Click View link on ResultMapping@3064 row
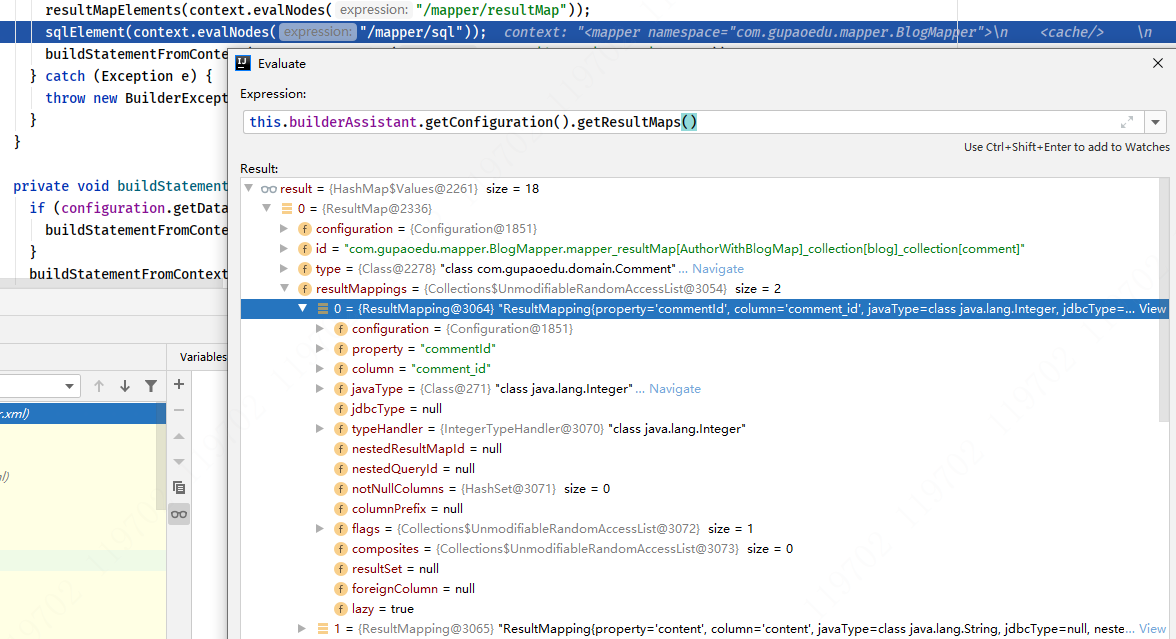Viewport: 1176px width, 639px height. click(x=1153, y=308)
